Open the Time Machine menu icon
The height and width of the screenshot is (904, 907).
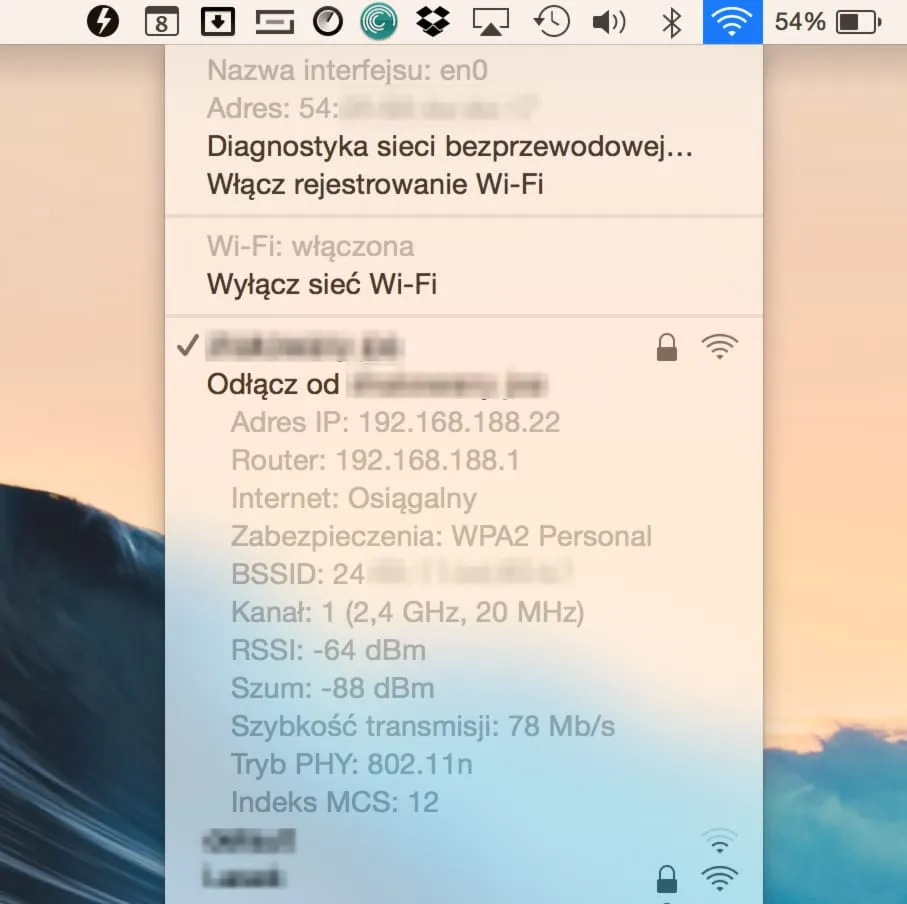pyautogui.click(x=551, y=22)
